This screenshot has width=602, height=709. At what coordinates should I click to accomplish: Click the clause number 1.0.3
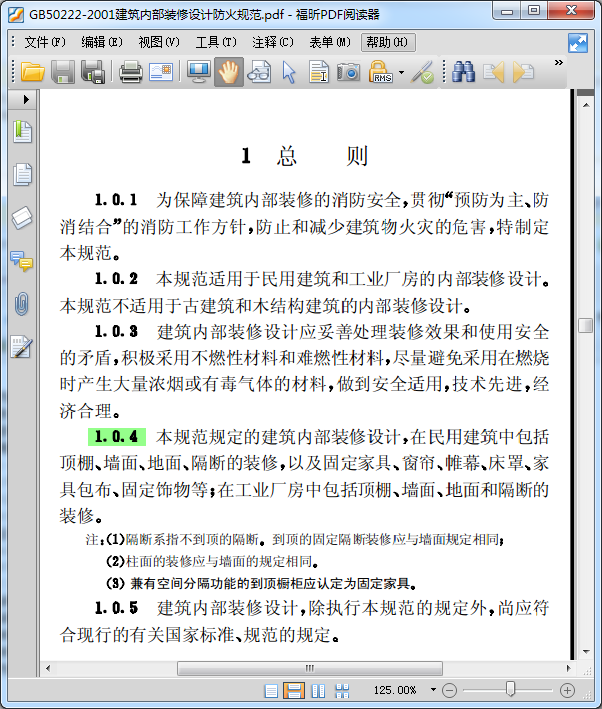click(x=116, y=331)
